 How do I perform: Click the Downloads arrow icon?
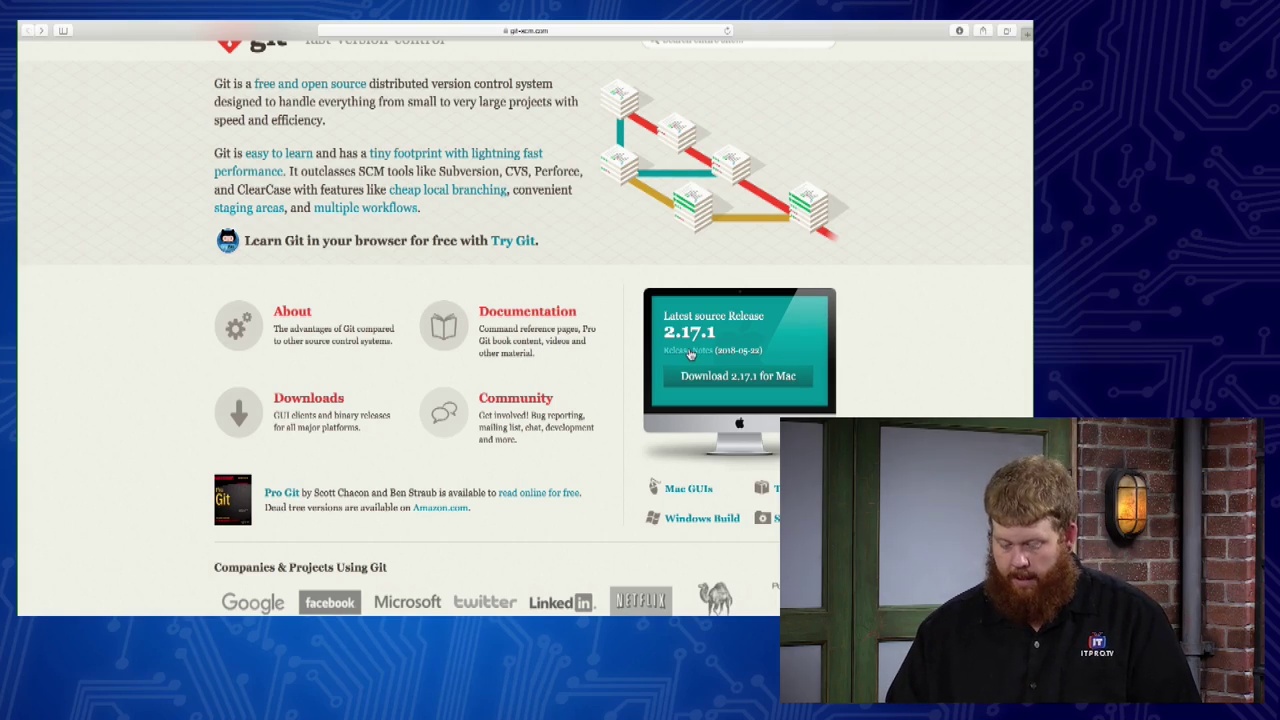(238, 413)
